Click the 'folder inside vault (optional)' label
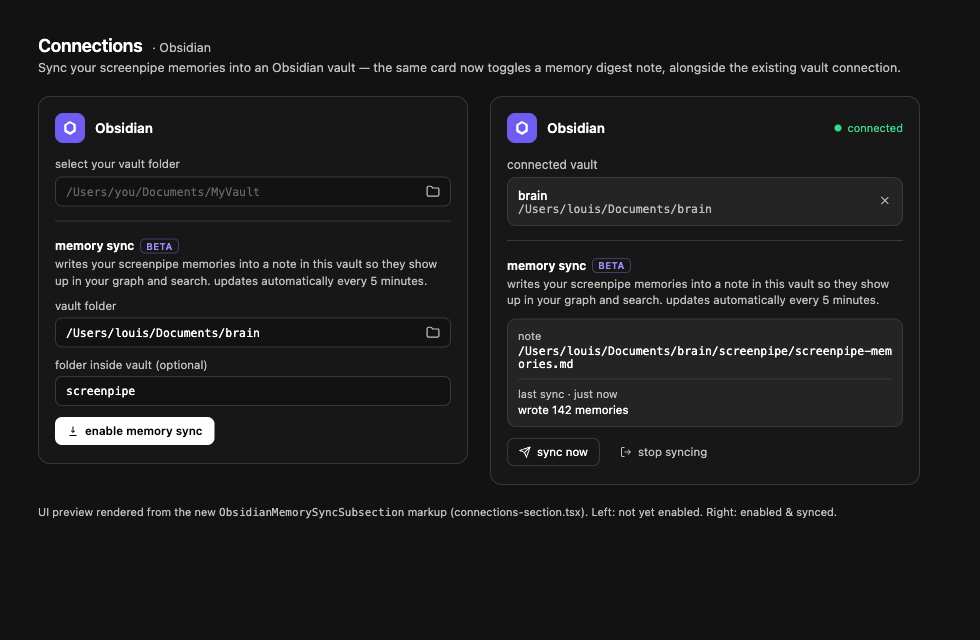The height and width of the screenshot is (640, 980). coord(131,365)
